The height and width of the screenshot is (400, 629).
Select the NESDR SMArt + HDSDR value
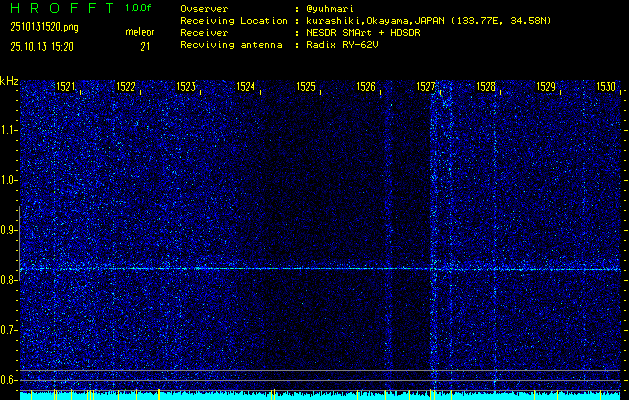click(x=363, y=33)
